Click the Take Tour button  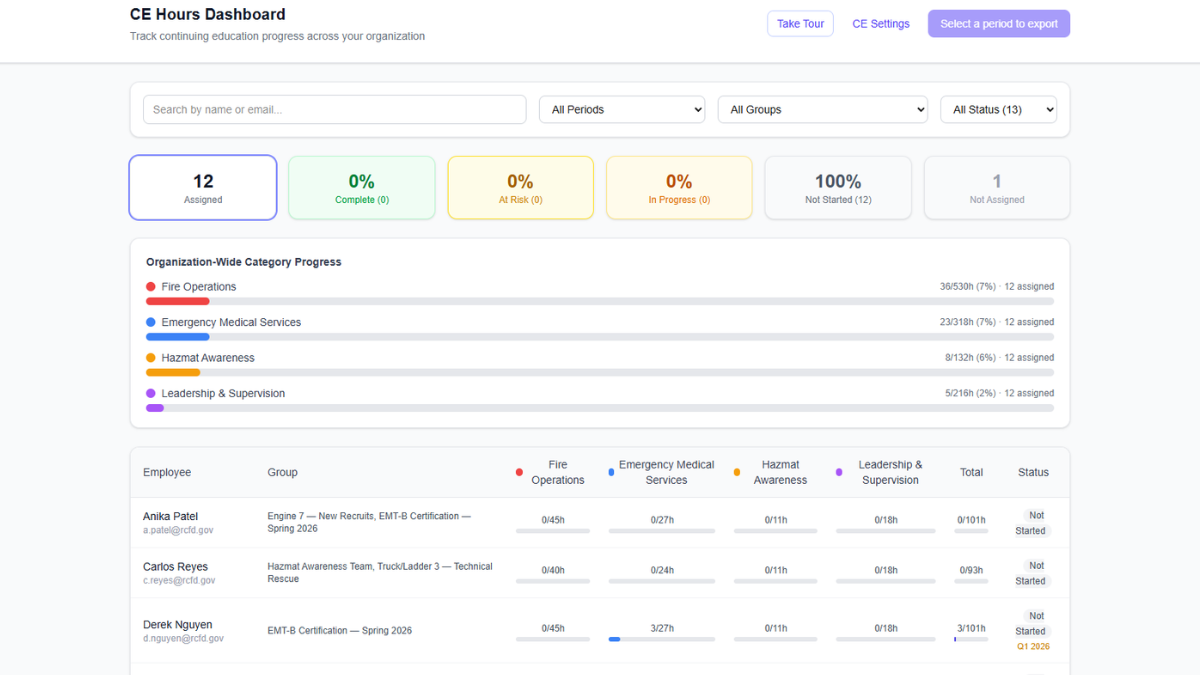coord(800,24)
